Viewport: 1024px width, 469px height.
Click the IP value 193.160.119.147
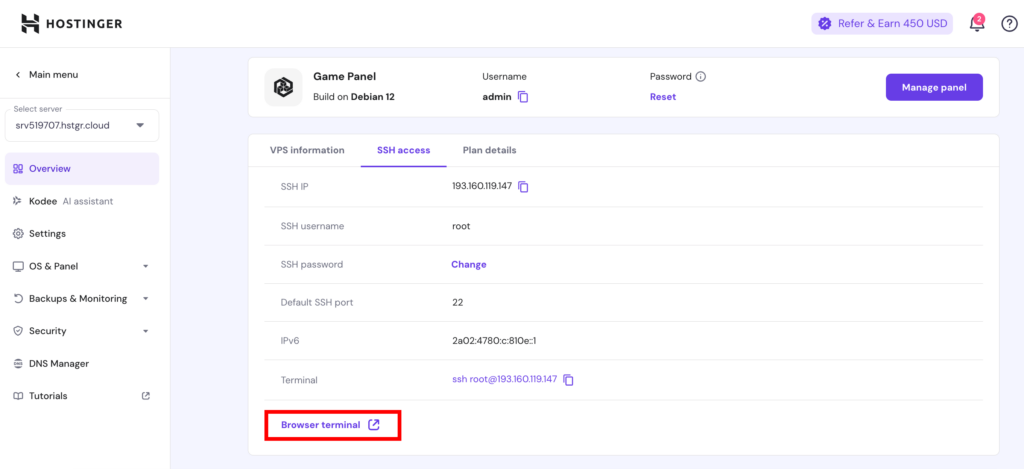pyautogui.click(x=482, y=186)
